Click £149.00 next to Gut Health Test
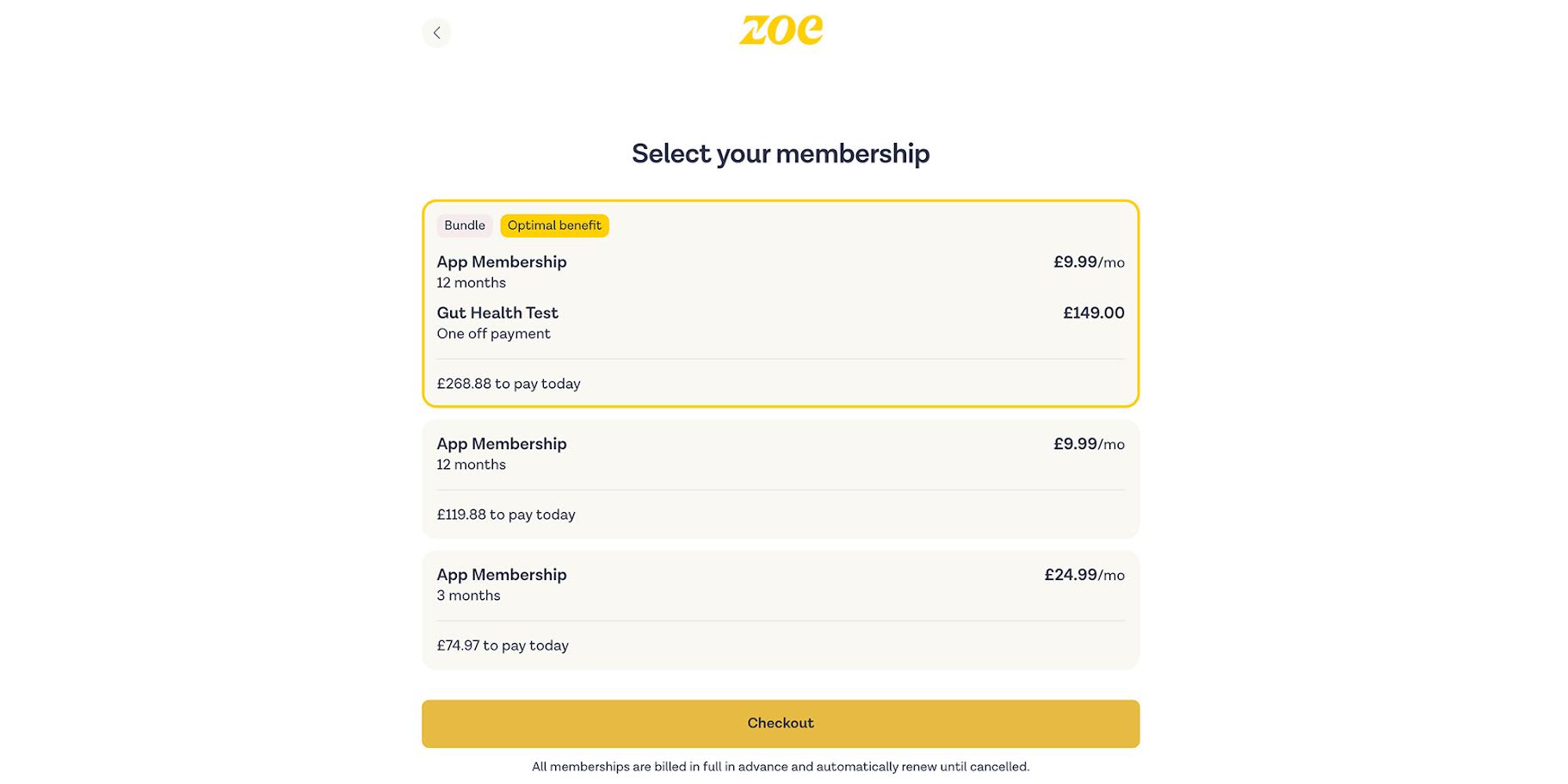This screenshot has height=784, width=1568. tap(1093, 312)
